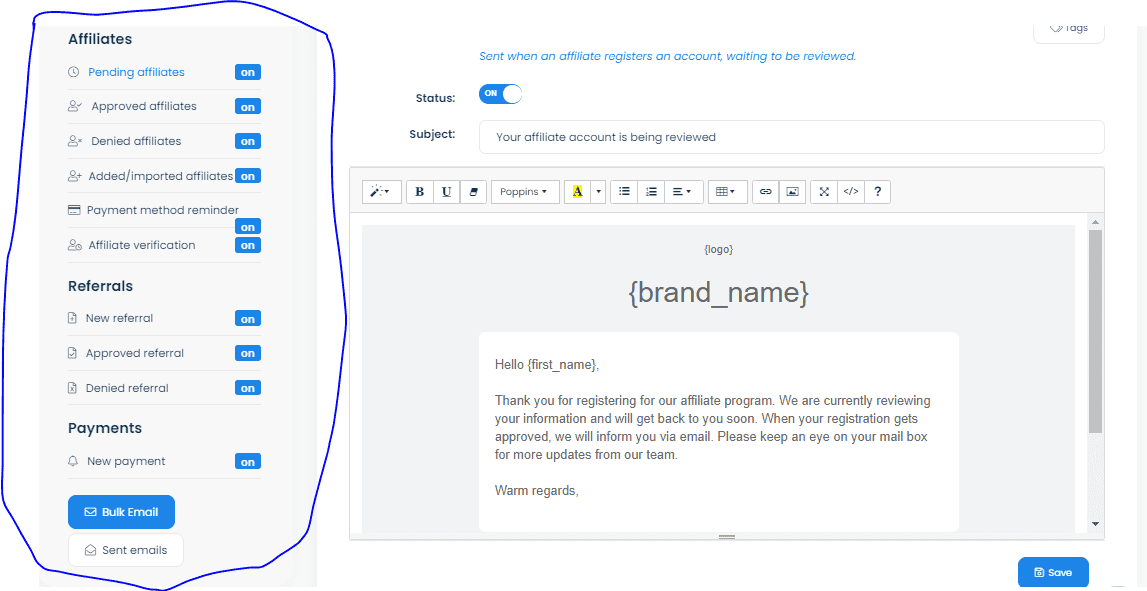Toggle the New referral on badge
This screenshot has width=1147, height=591.
coord(248,319)
